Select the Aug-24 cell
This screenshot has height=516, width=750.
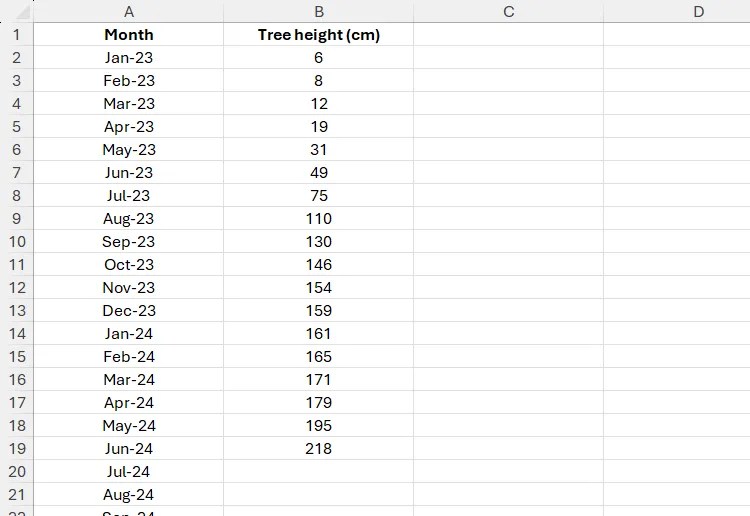(x=129, y=494)
